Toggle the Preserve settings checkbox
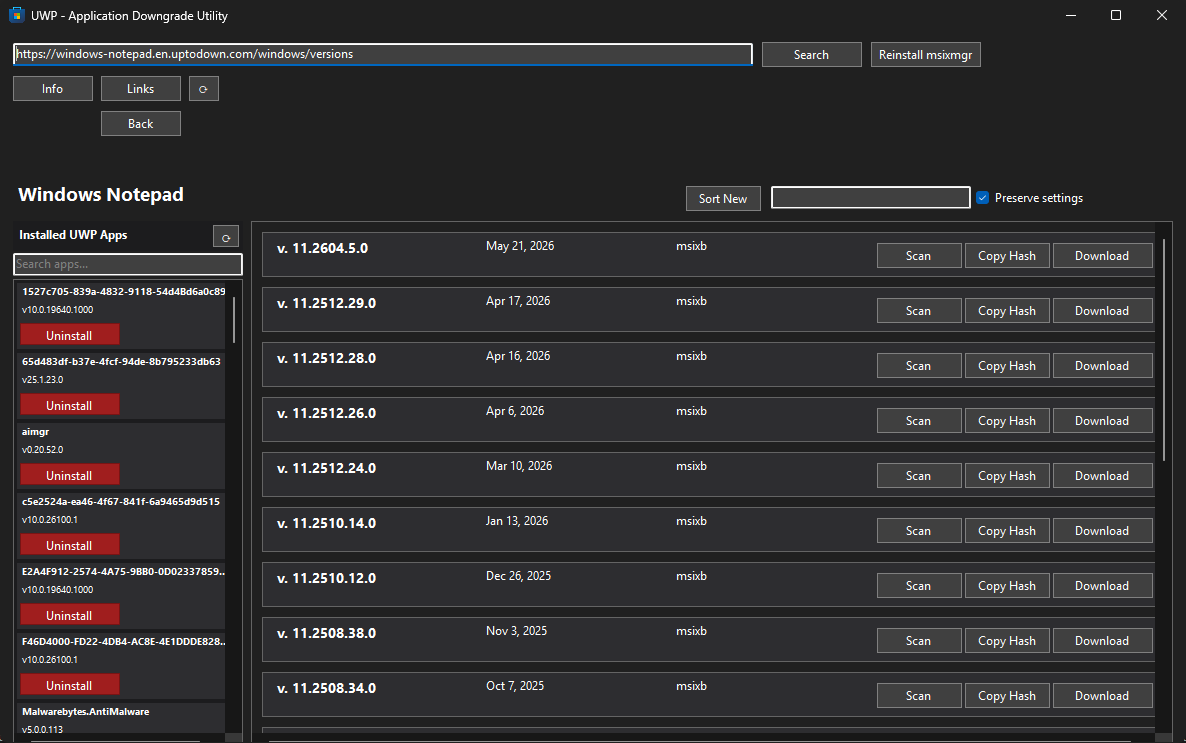 [x=983, y=197]
